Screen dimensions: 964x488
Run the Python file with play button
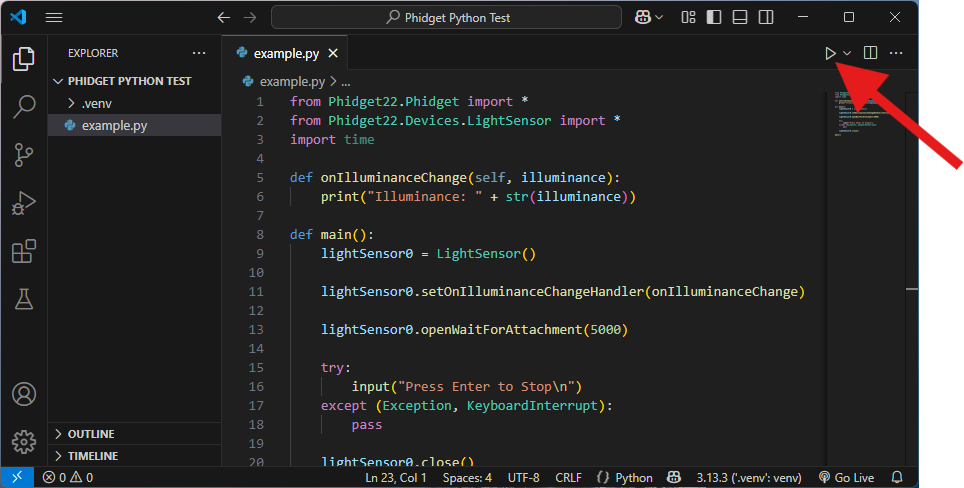830,53
